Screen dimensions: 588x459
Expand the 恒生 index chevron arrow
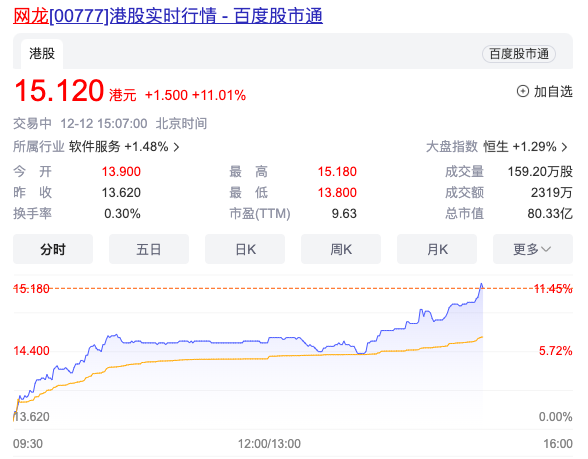coord(564,147)
